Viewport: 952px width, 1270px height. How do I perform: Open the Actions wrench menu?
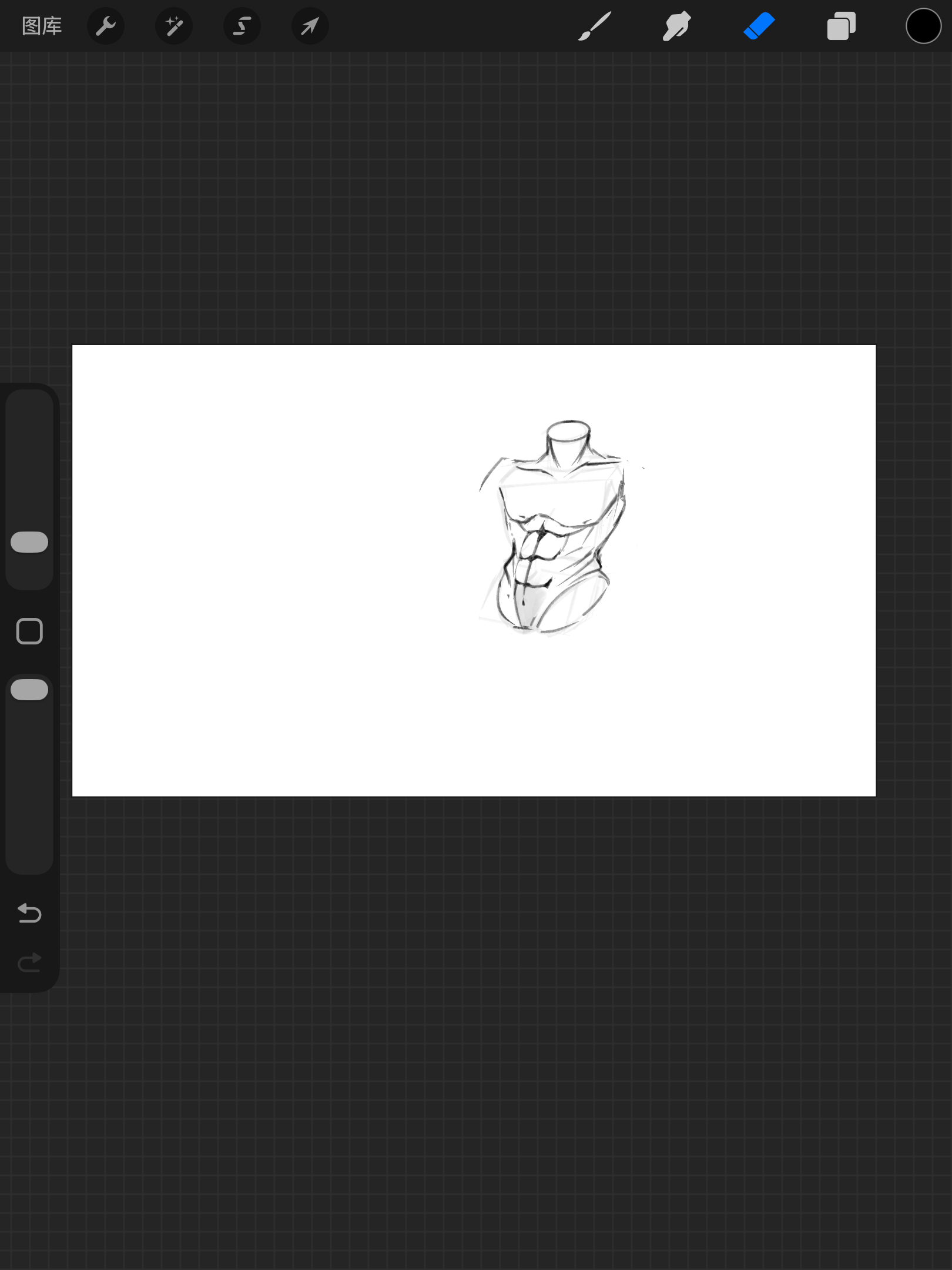(x=106, y=26)
